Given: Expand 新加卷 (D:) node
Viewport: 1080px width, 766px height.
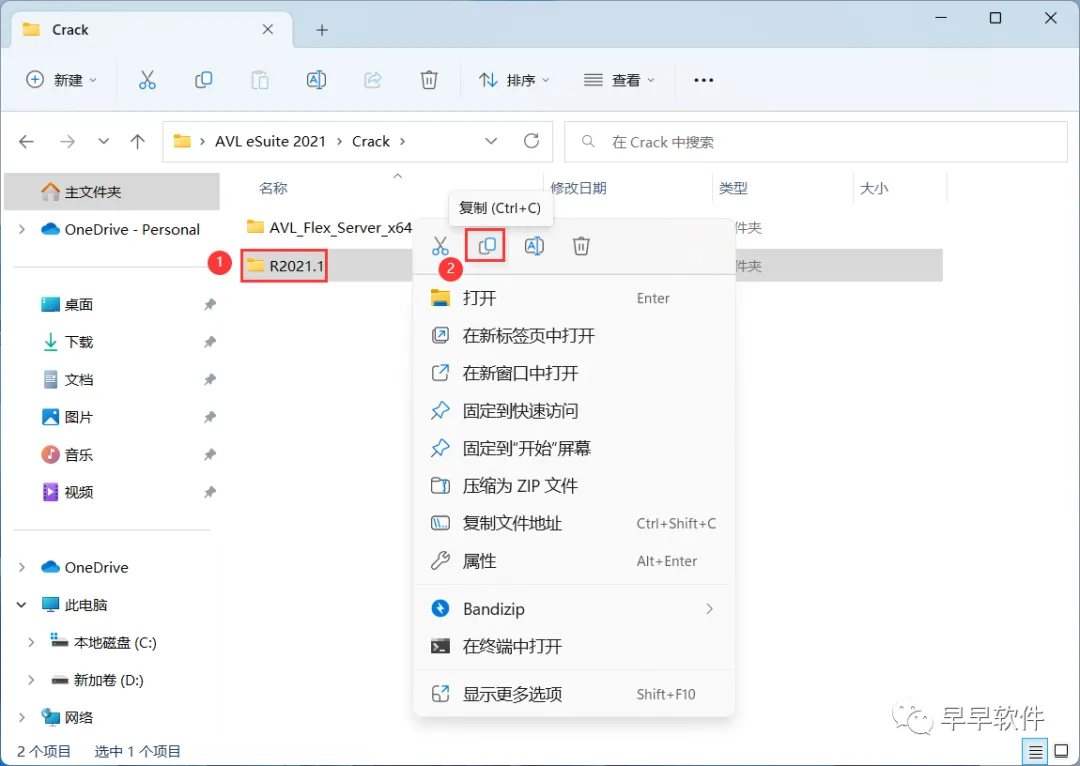Looking at the screenshot, I should (31, 680).
